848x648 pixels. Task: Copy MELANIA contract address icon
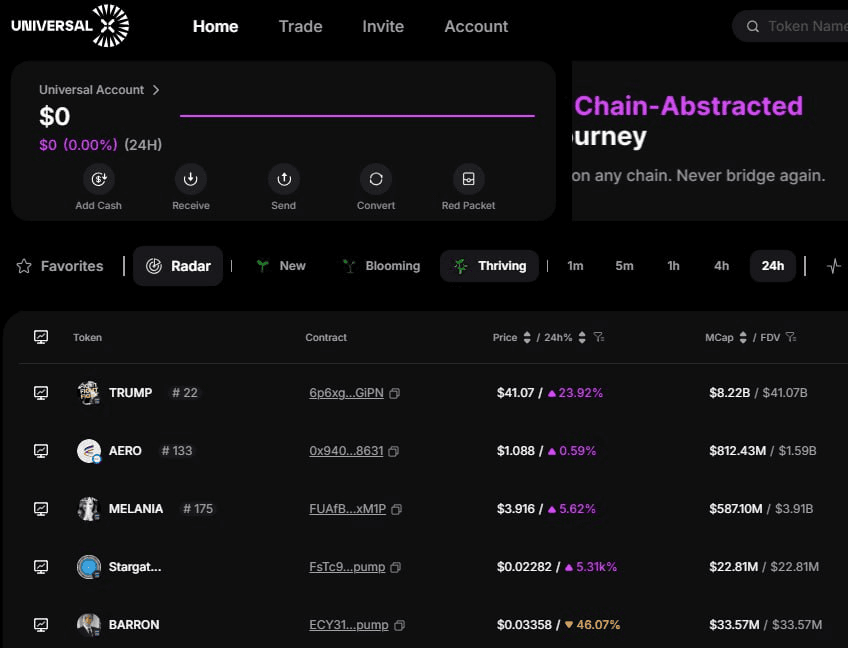396,509
